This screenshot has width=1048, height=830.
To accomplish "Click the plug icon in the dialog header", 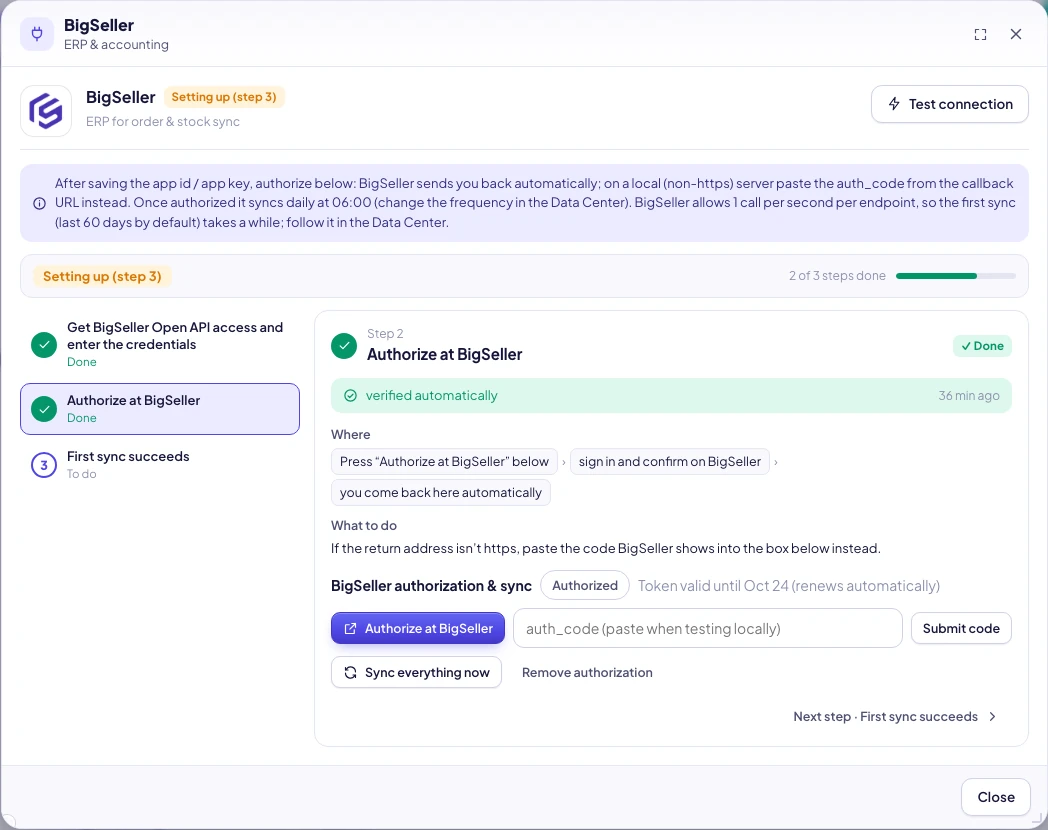I will coord(37,33).
